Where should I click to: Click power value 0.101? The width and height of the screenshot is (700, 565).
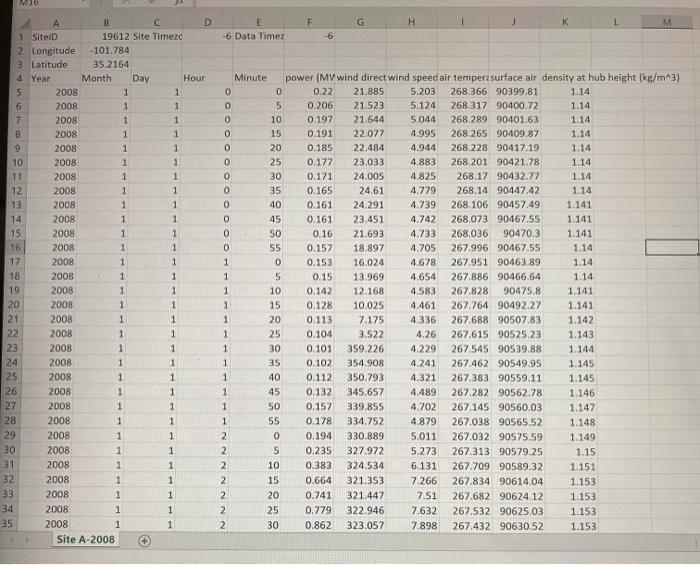click(308, 349)
